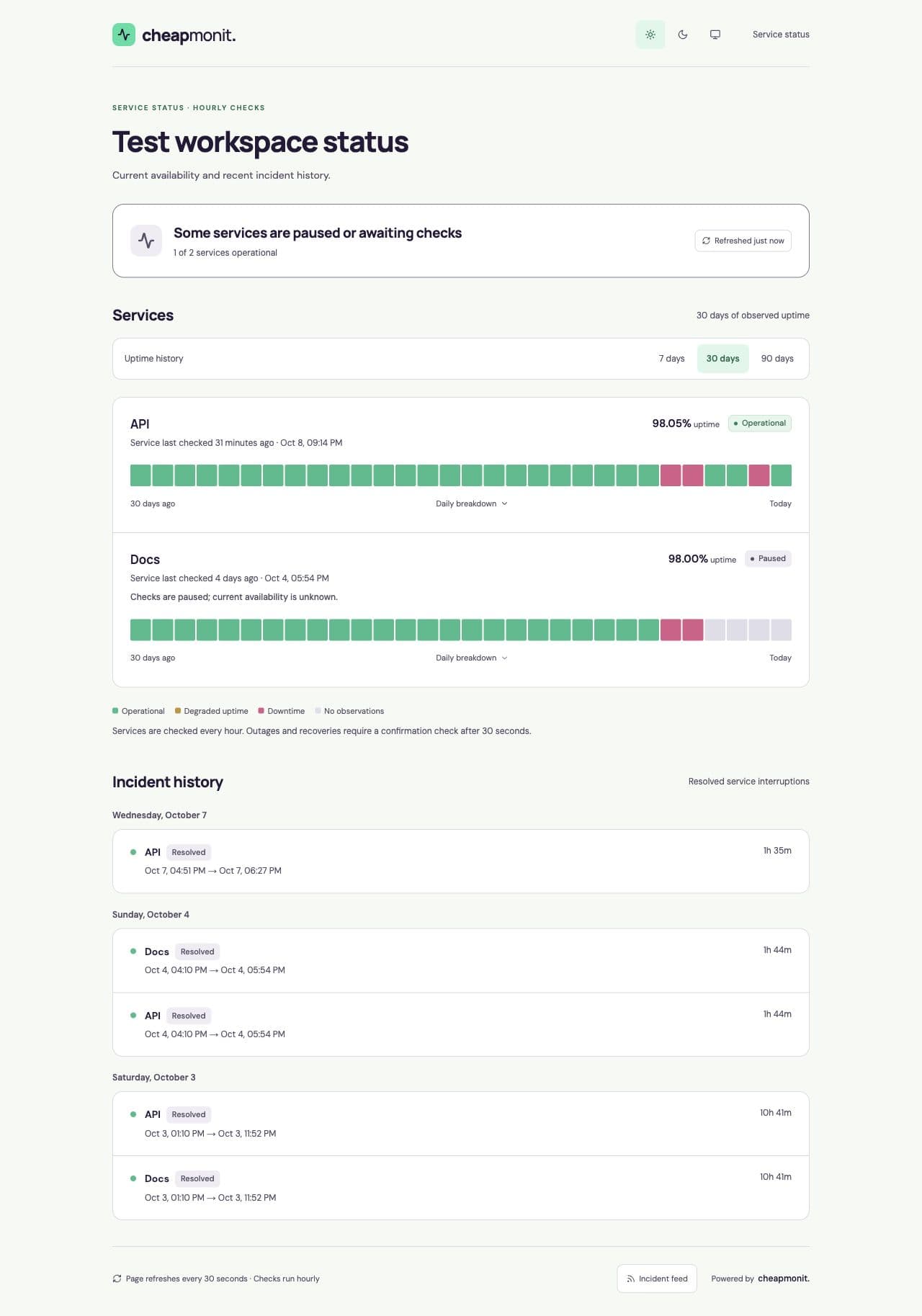The image size is (922, 1316).
Task: Select 90 days uptime history
Action: (777, 359)
